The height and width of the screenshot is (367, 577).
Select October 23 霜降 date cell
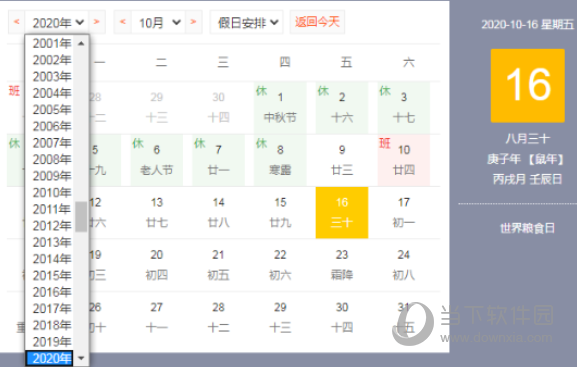point(342,265)
